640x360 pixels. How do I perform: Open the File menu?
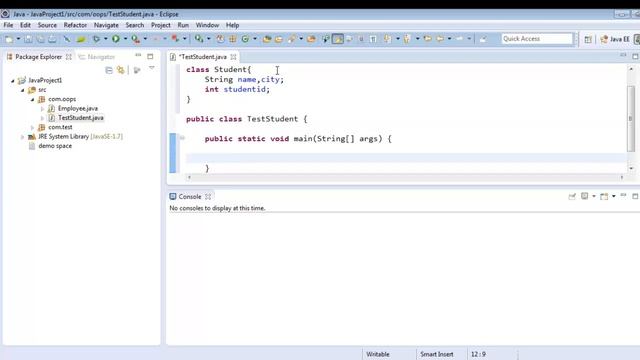(8, 25)
